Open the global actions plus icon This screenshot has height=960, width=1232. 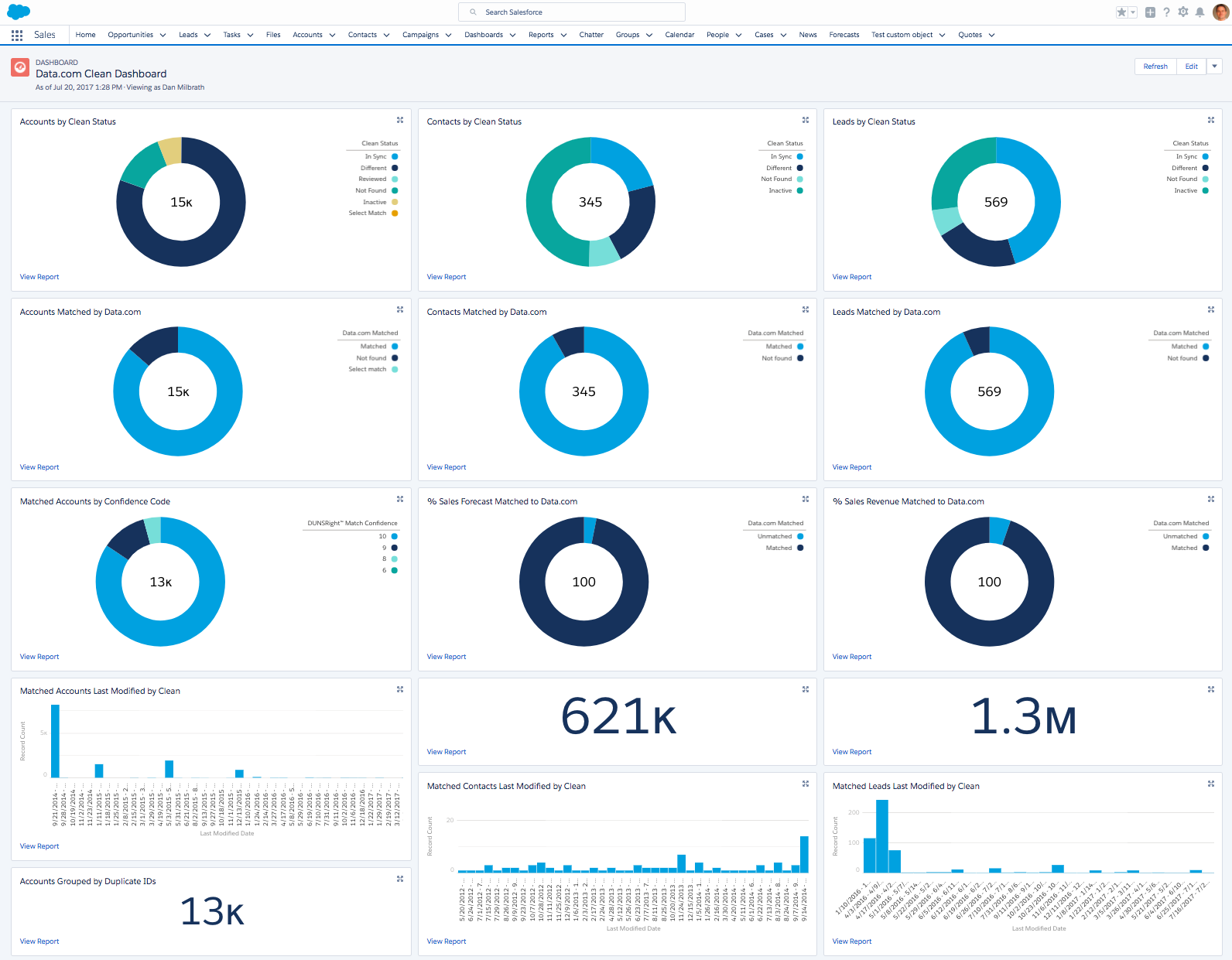1150,12
